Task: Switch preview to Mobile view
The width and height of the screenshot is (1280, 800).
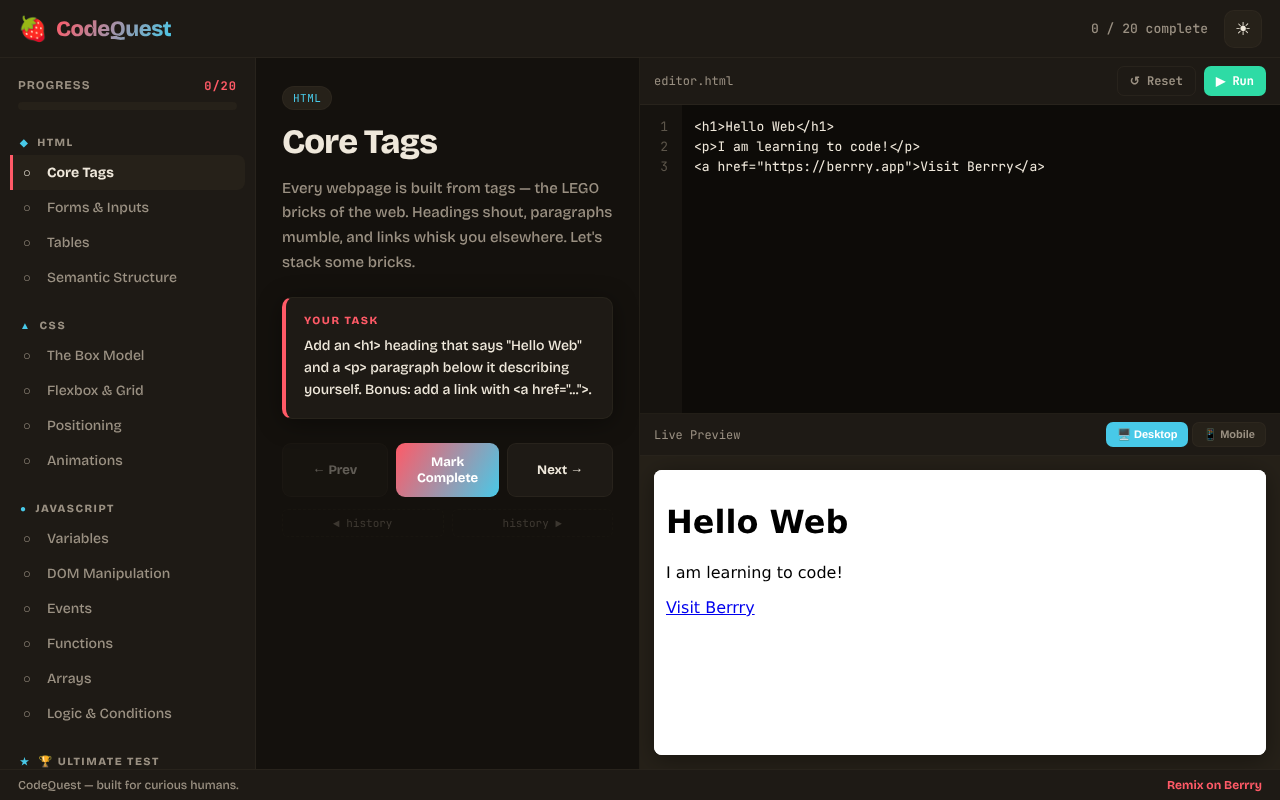Action: pyautogui.click(x=1229, y=434)
